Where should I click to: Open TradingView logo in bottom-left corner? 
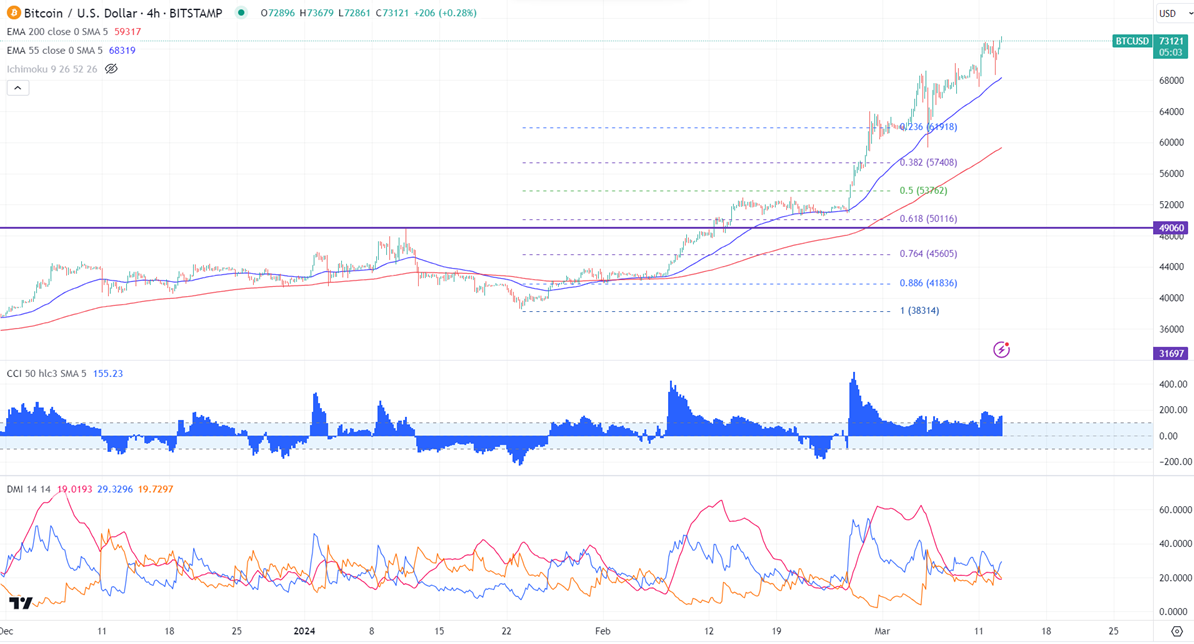tap(21, 603)
